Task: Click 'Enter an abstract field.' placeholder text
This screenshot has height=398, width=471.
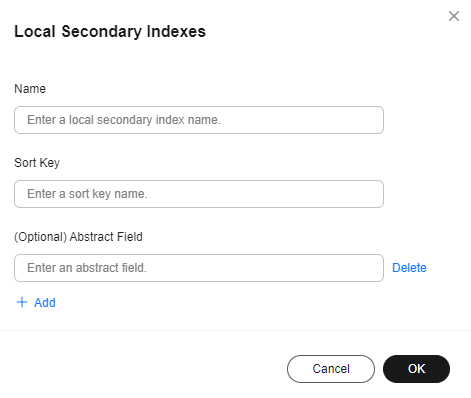Action: [x=87, y=268]
